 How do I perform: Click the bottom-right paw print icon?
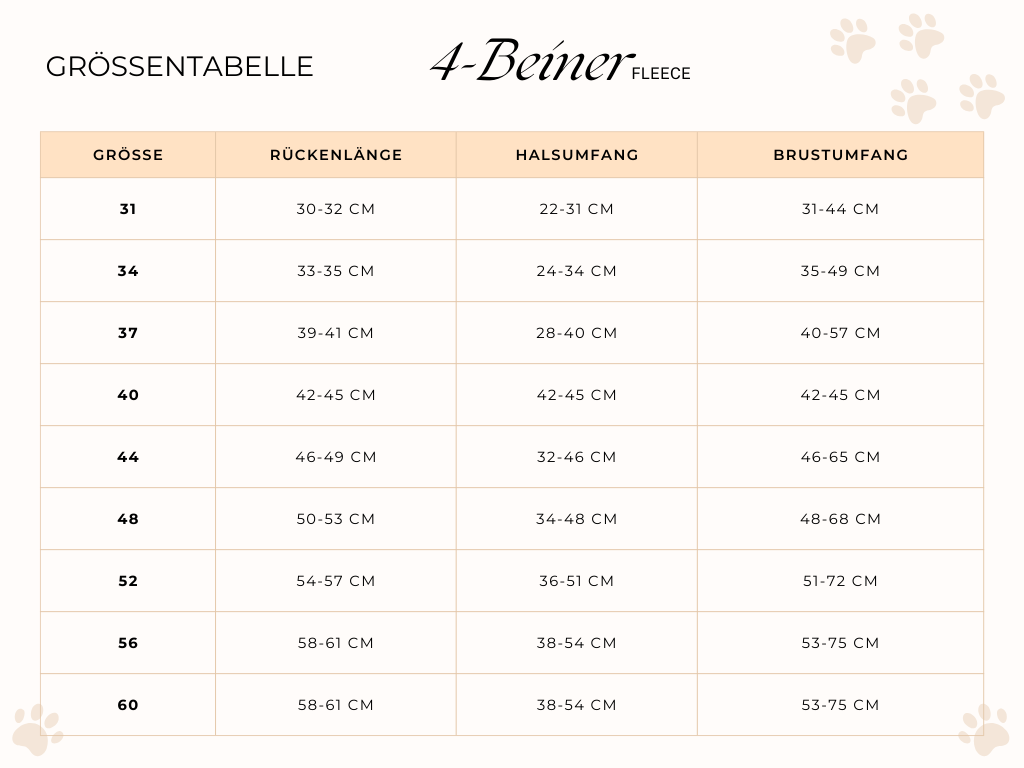point(984,729)
